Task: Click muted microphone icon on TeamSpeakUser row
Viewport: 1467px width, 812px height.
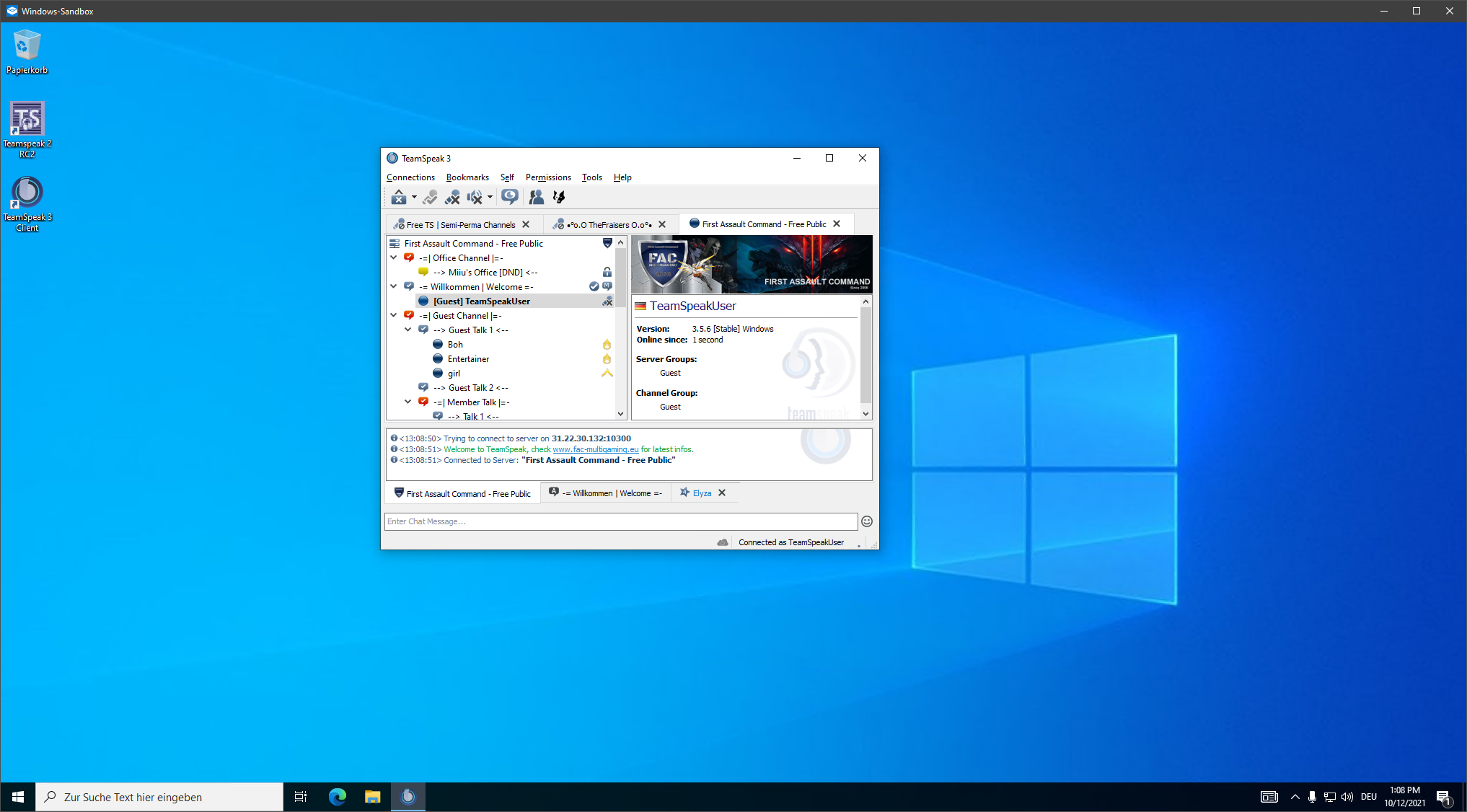Action: pyautogui.click(x=607, y=301)
